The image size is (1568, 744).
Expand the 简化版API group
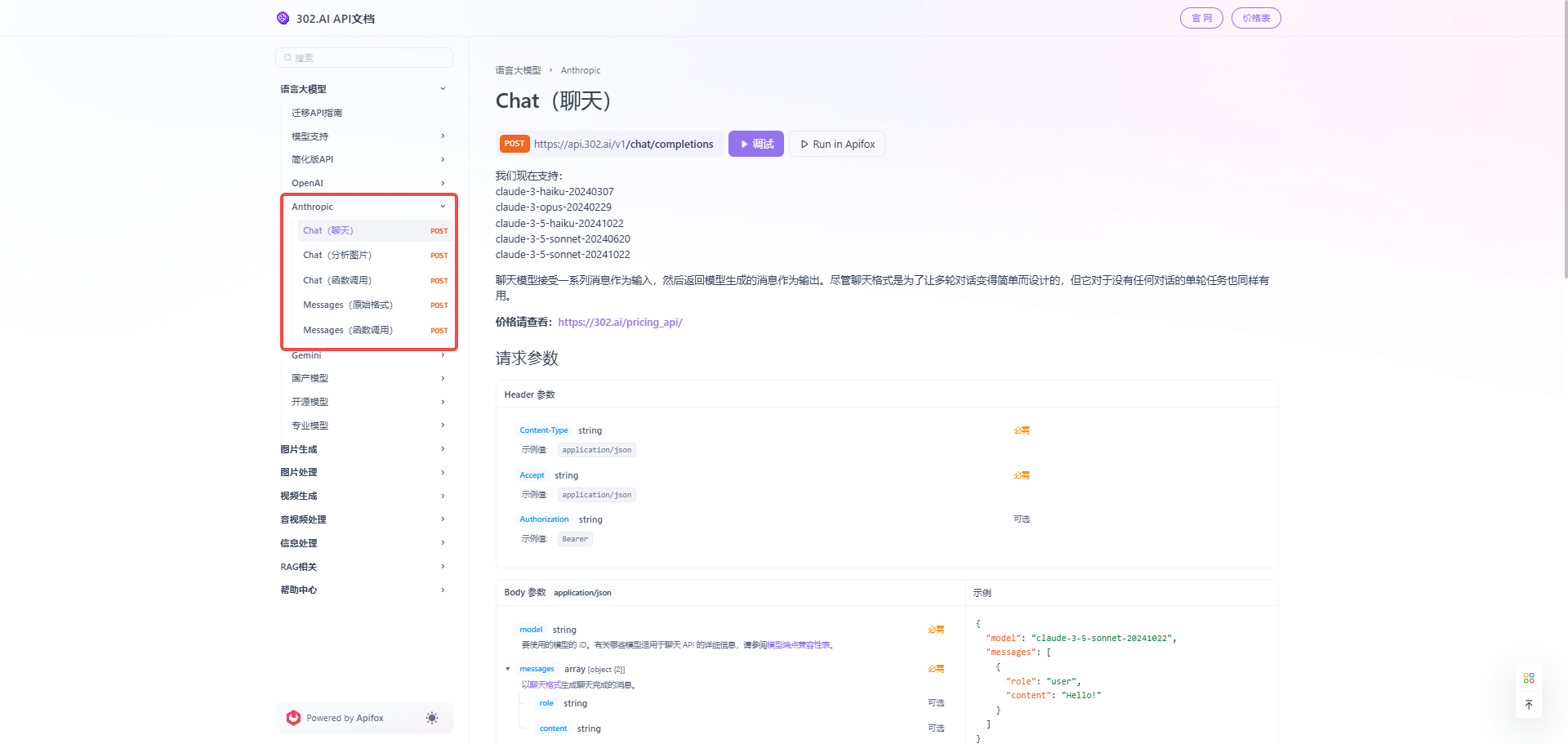pyautogui.click(x=443, y=159)
